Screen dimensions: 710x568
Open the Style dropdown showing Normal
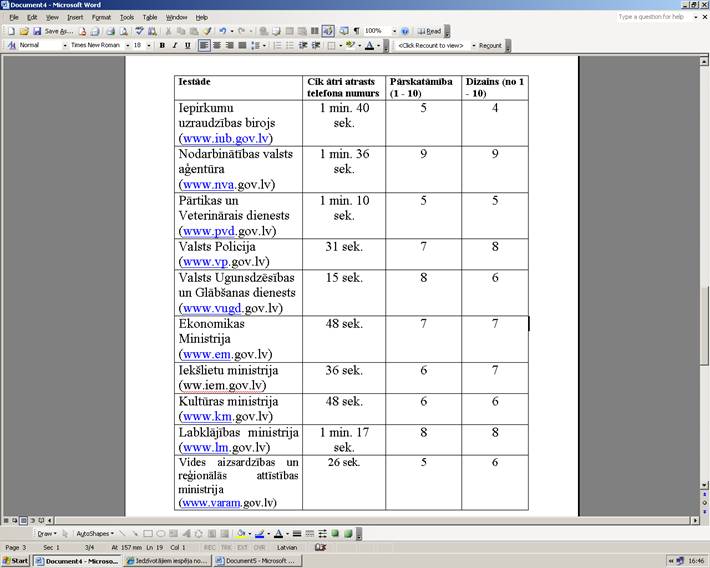(65, 45)
